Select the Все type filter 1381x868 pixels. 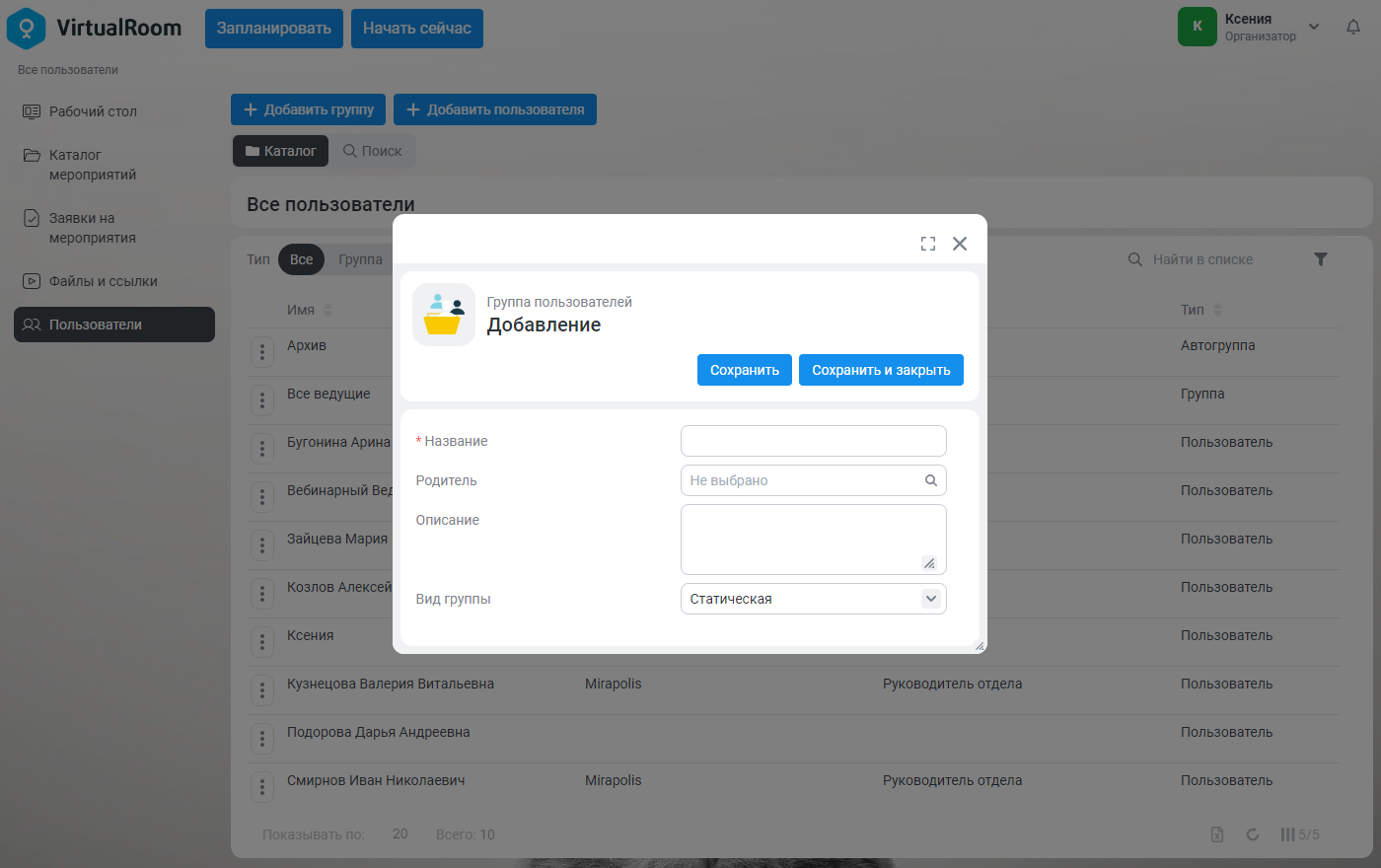(x=302, y=259)
